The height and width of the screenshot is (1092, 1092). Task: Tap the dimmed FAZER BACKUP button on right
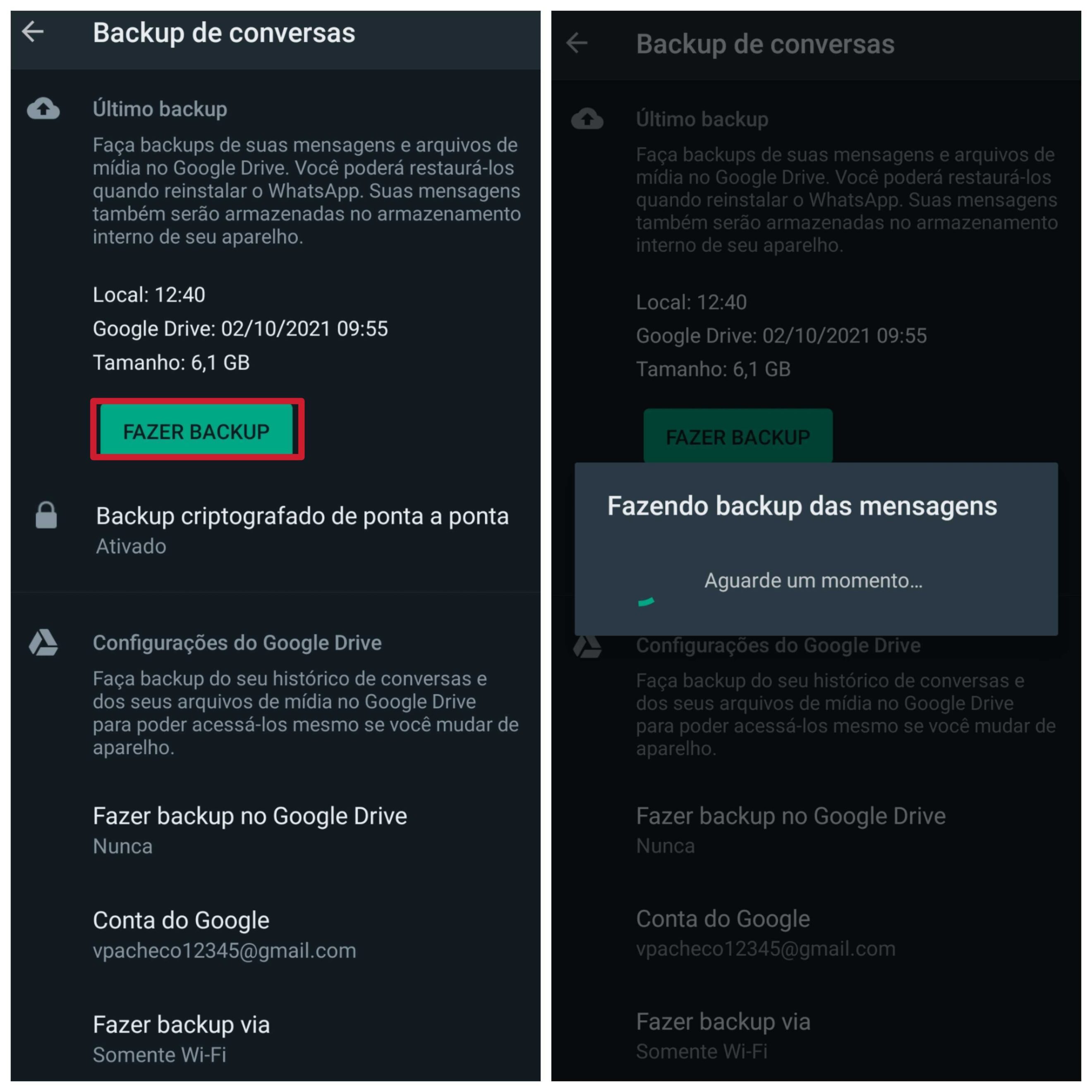tap(738, 436)
